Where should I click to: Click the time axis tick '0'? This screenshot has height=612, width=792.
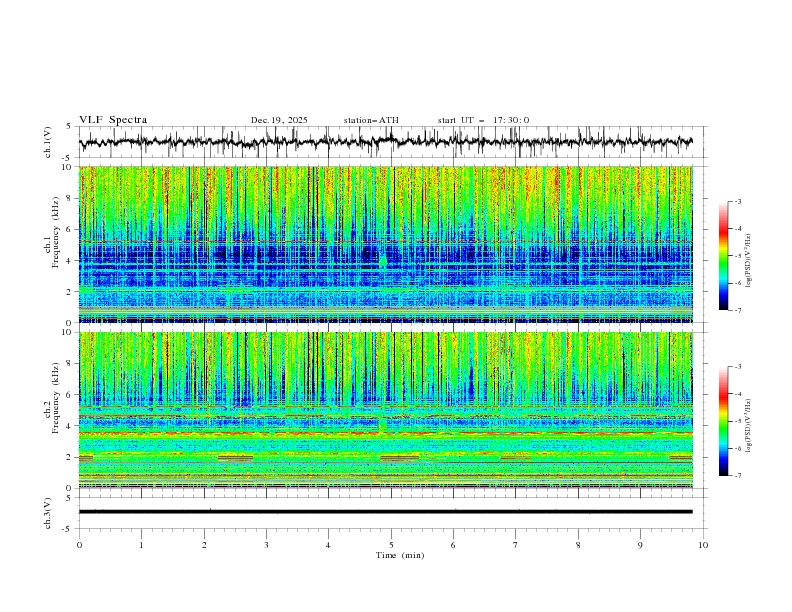(79, 545)
